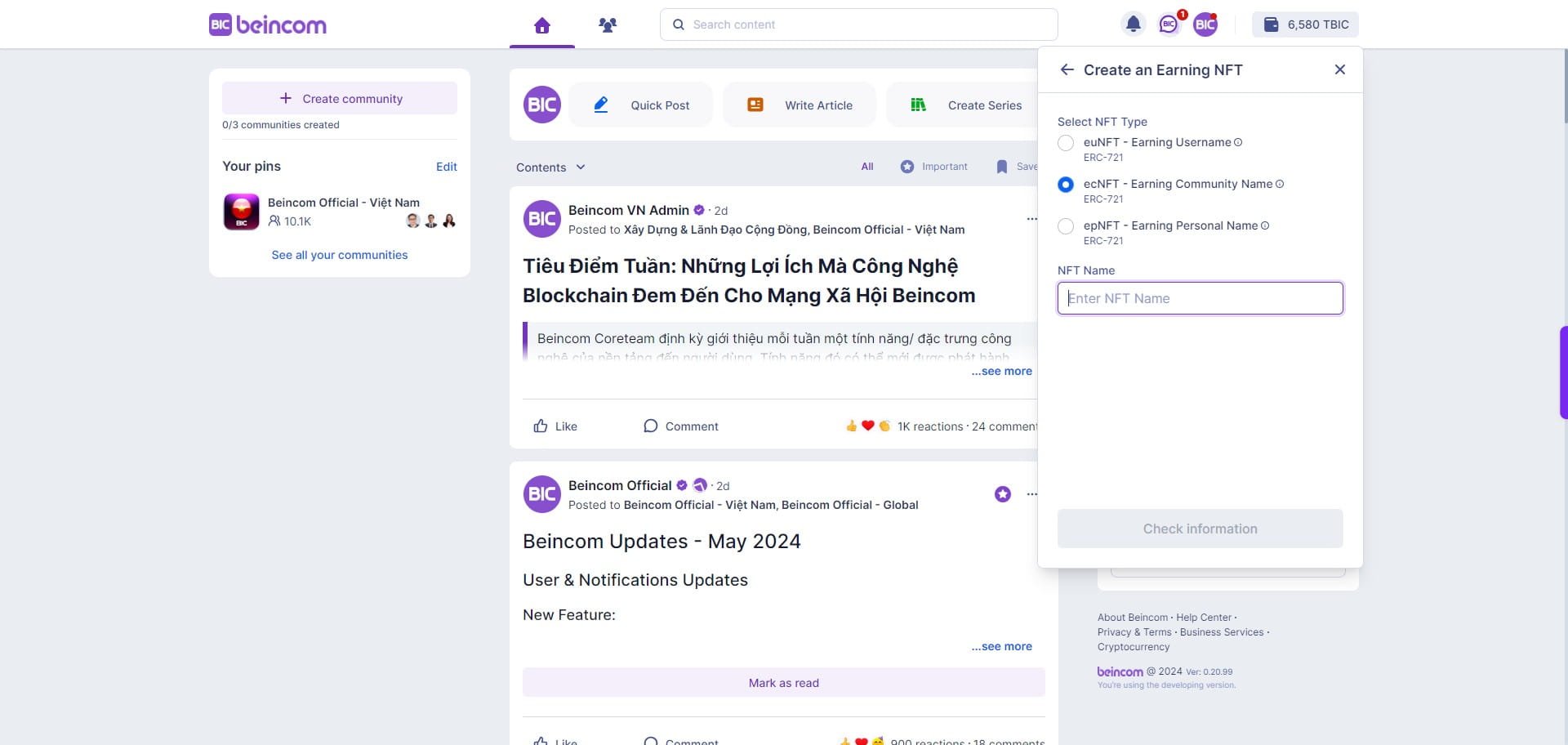Viewport: 1568px width, 745px height.
Task: Pick the epNFT Earning Personal Name type
Action: (1066, 226)
